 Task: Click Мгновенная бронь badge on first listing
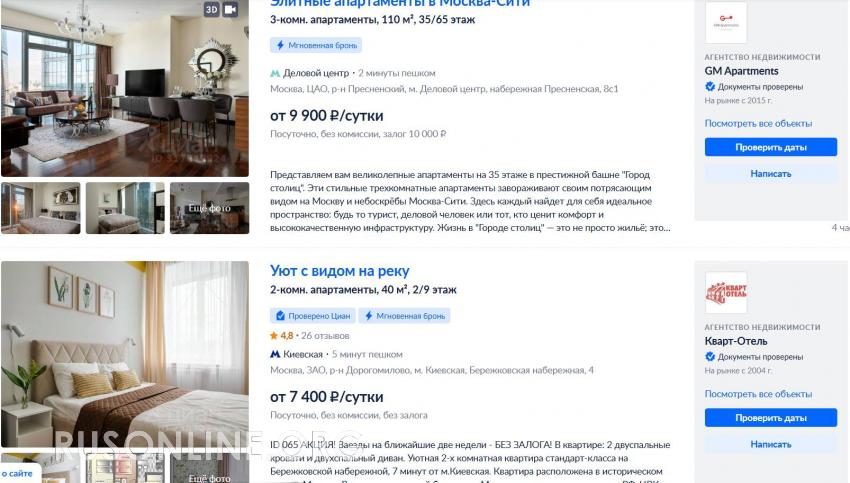point(316,45)
